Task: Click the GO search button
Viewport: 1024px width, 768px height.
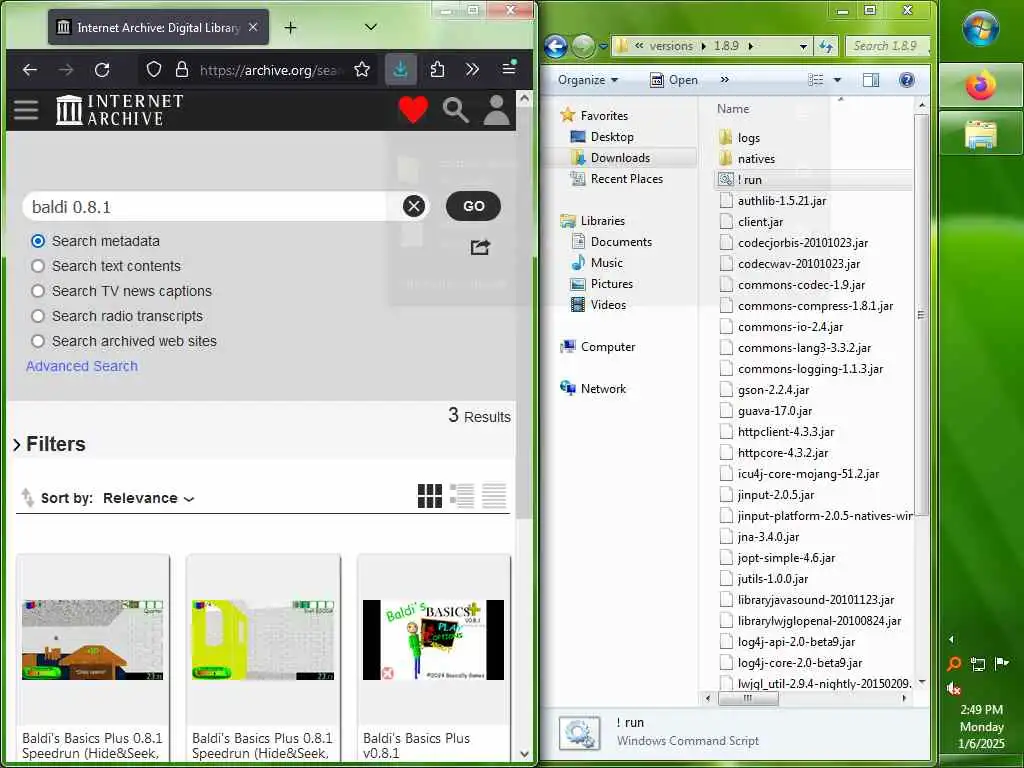Action: tap(473, 206)
